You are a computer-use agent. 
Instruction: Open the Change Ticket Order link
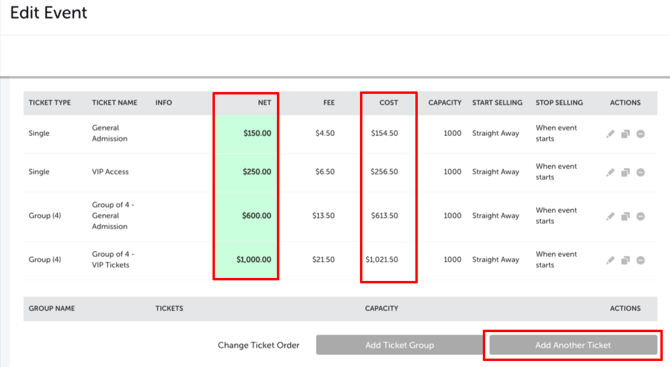tap(259, 345)
